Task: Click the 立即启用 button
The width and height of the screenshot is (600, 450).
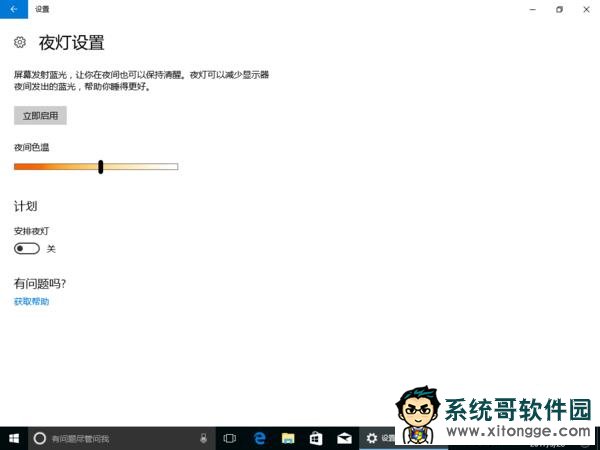Action: (x=40, y=116)
